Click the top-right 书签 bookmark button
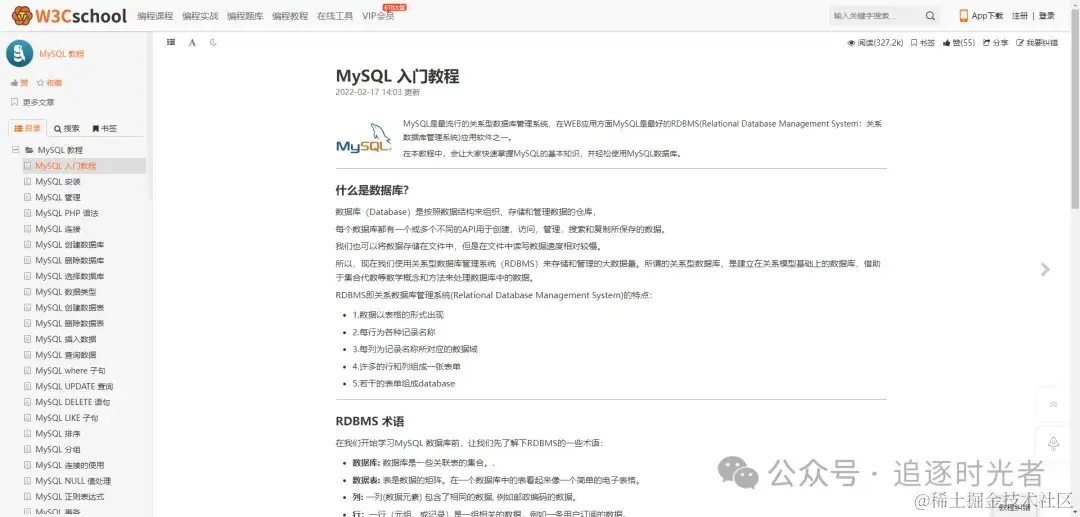1080x517 pixels. pyautogui.click(x=922, y=43)
